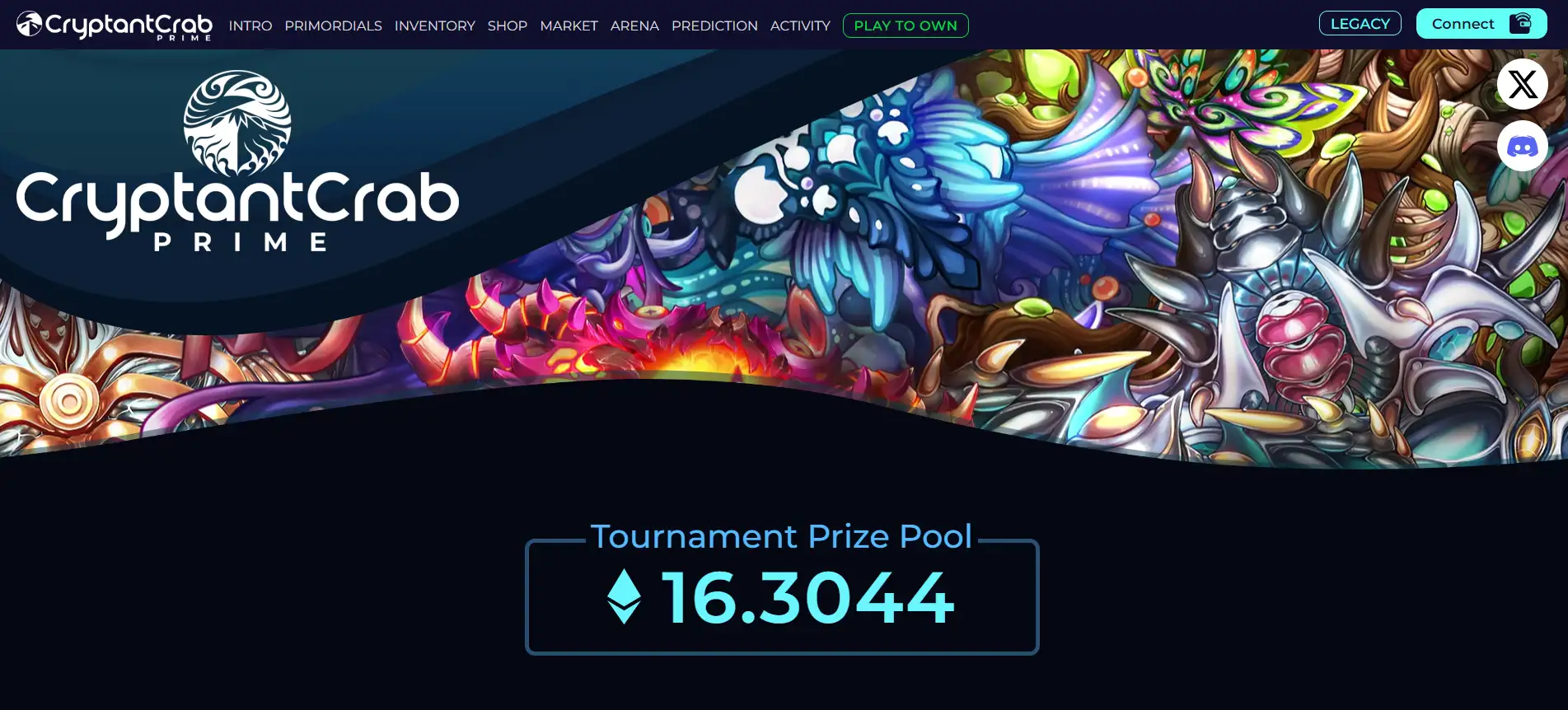View the ACTIVITY page
Image resolution: width=1568 pixels, height=710 pixels.
[800, 26]
